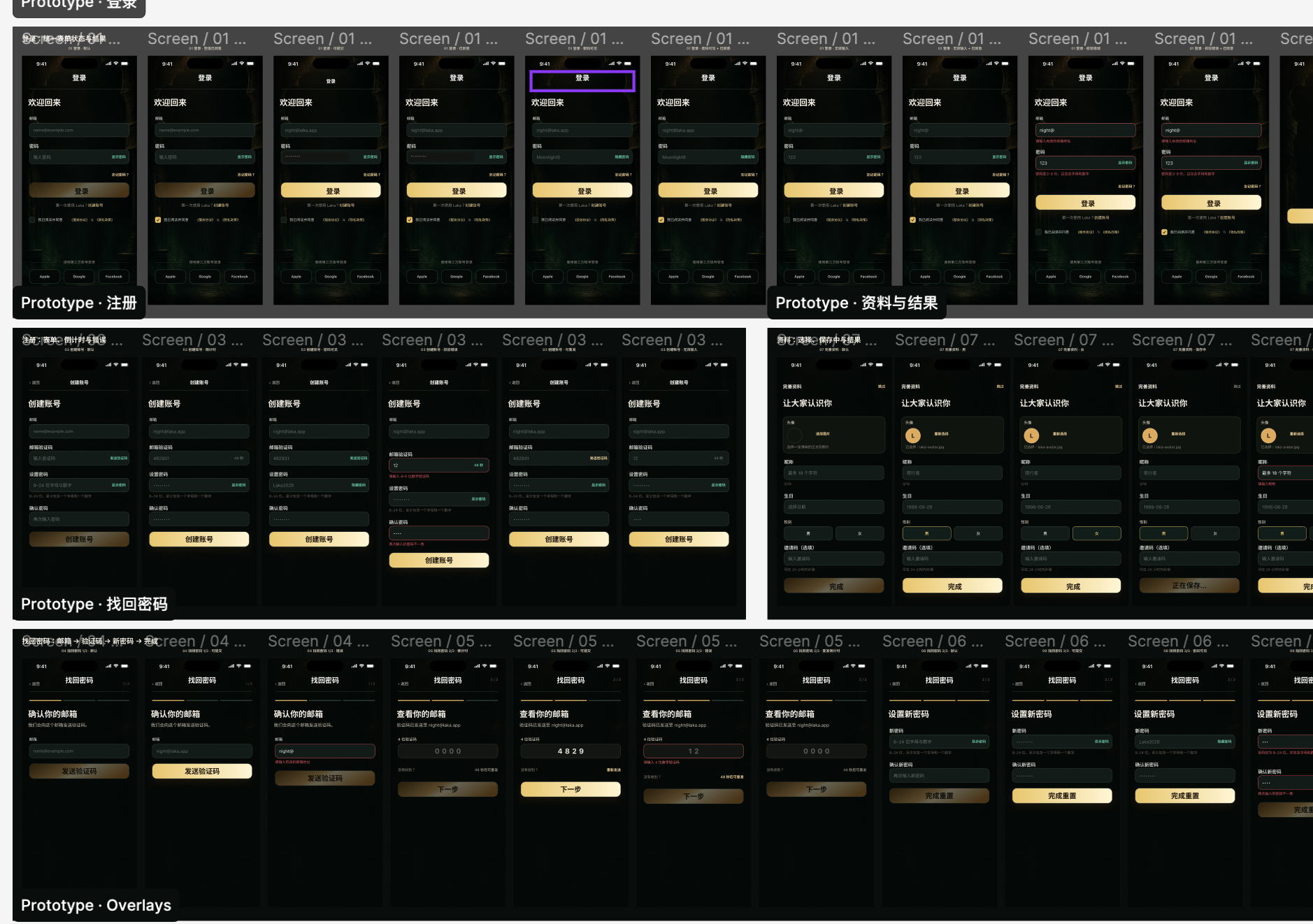Select the Prototype · Overlays section label

[96, 905]
